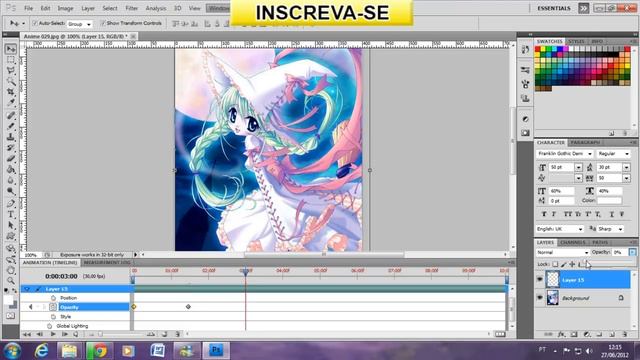Switch to Channels tab

click(x=573, y=242)
